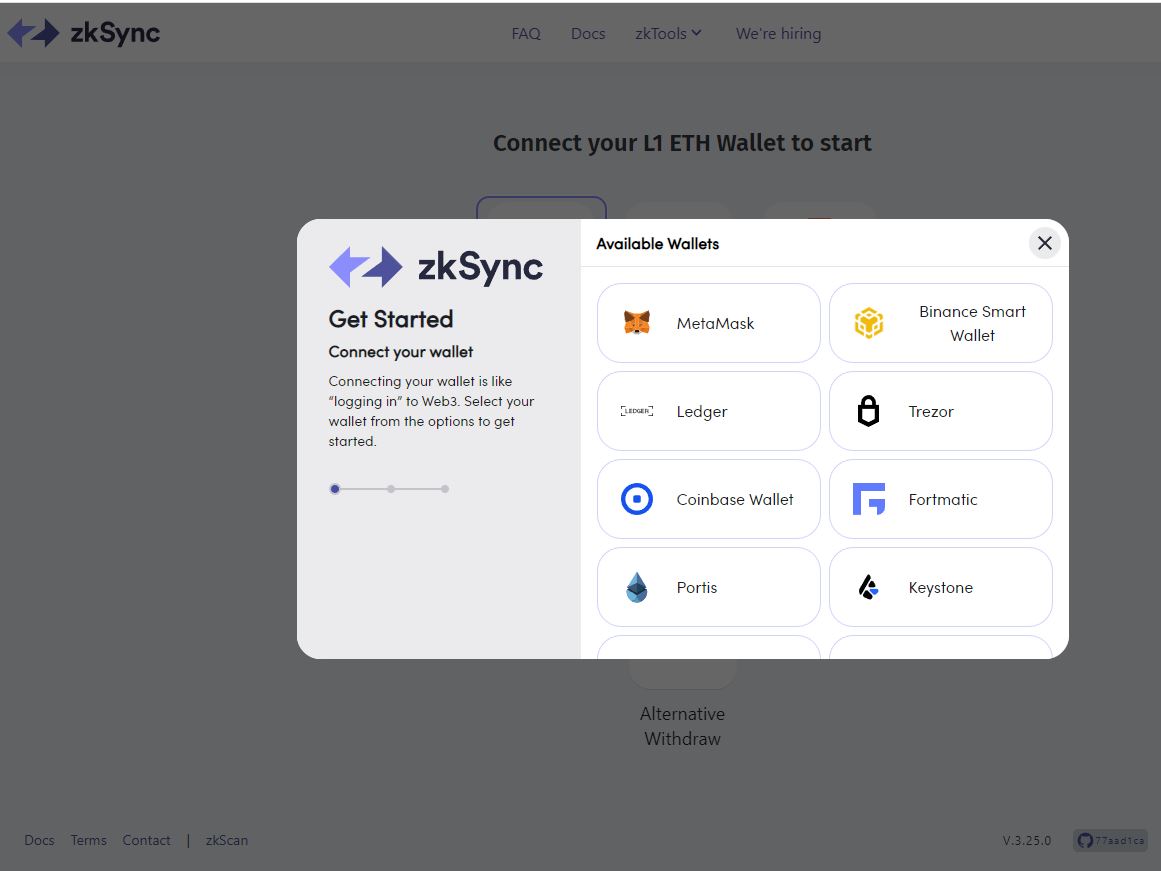Click the Connect your wallet subheading

(401, 352)
